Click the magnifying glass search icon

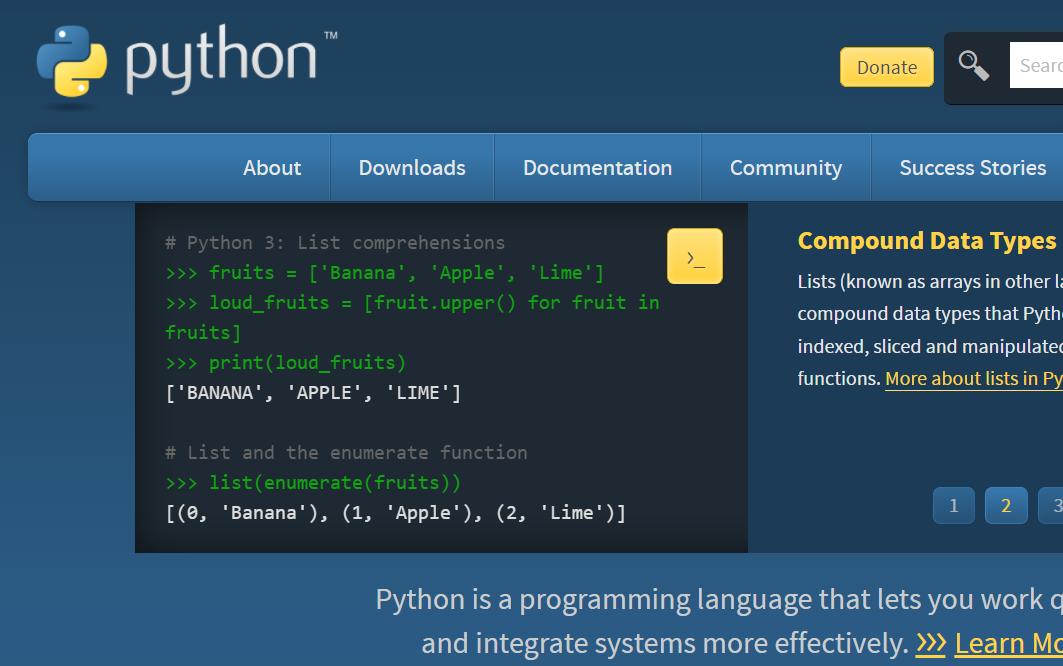[x=973, y=66]
